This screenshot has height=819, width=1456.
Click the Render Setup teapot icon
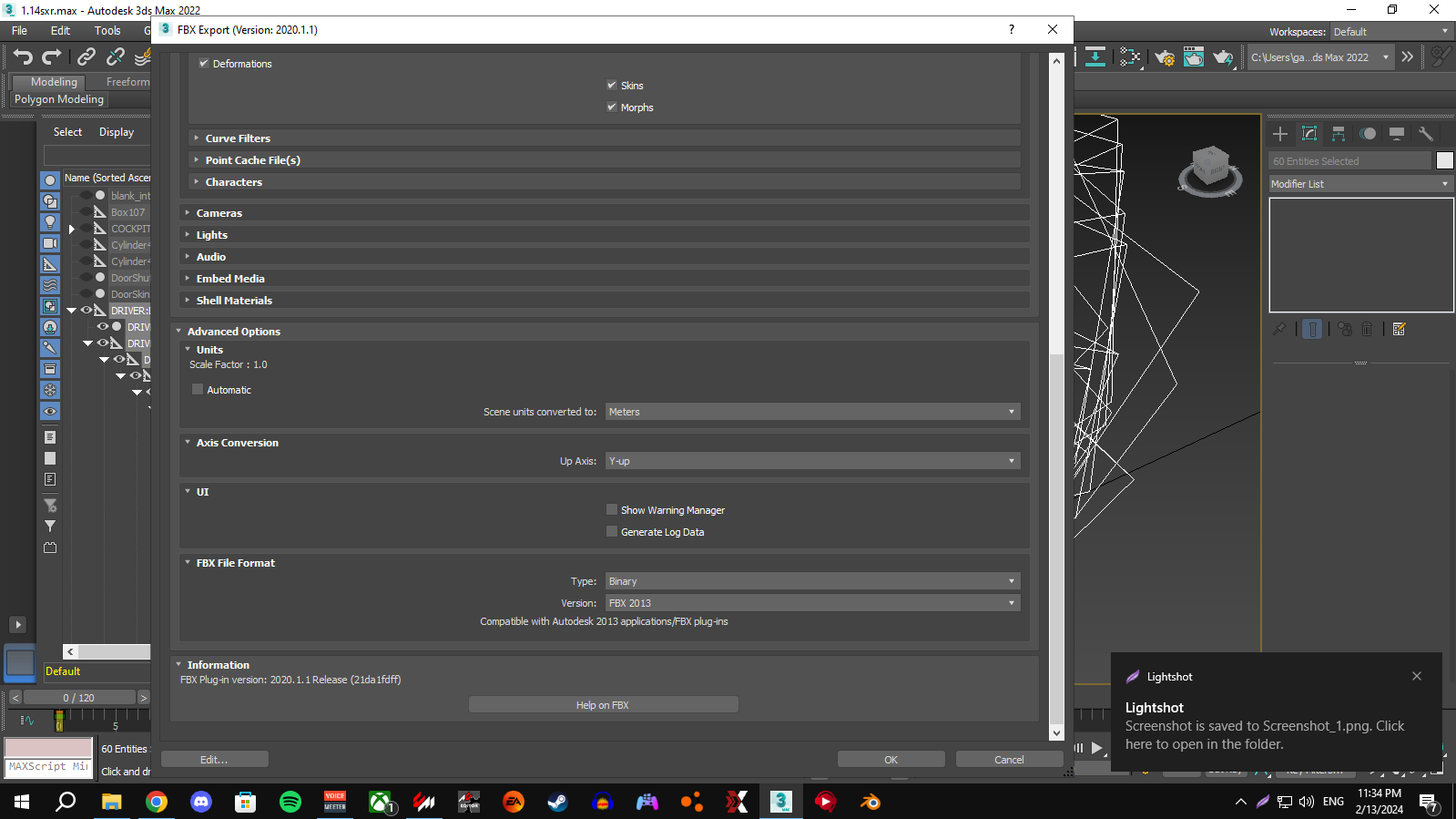[x=1165, y=57]
